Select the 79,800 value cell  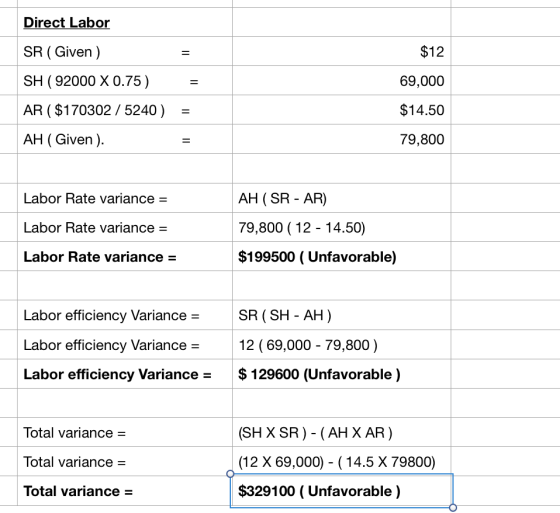tap(341, 139)
